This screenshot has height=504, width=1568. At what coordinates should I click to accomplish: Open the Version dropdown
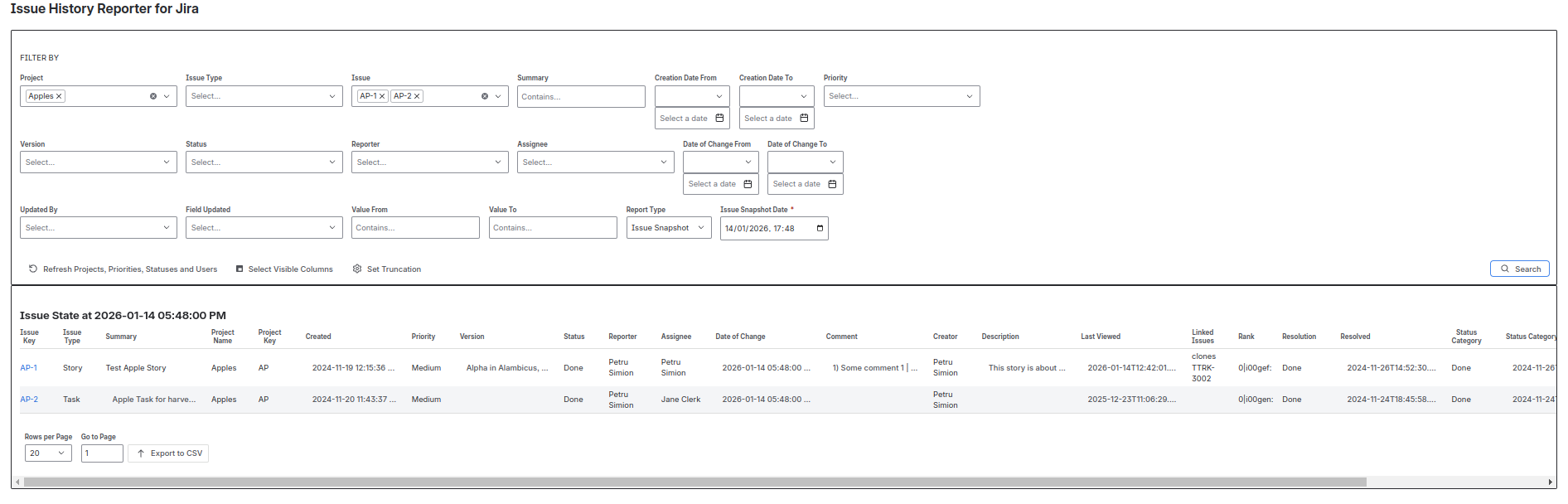point(99,162)
